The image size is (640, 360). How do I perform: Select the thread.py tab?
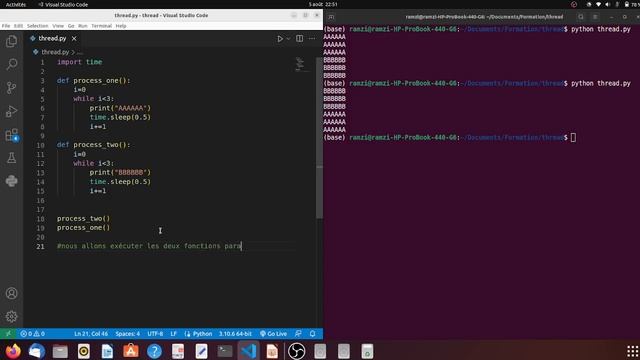pos(52,38)
